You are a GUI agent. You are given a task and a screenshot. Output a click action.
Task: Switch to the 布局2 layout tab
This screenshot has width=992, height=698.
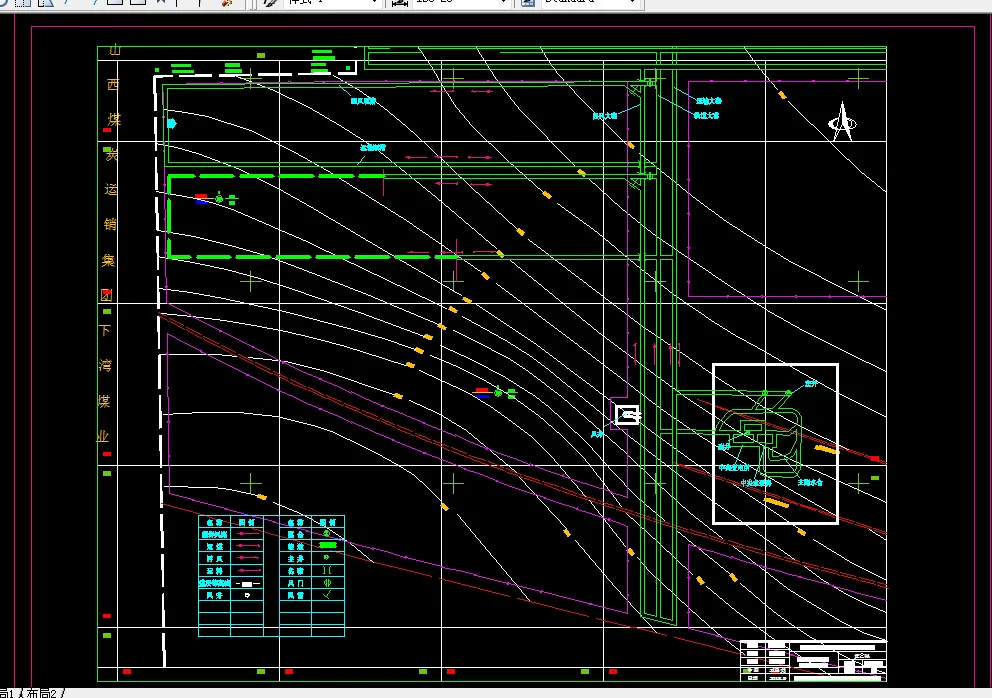pos(41,693)
